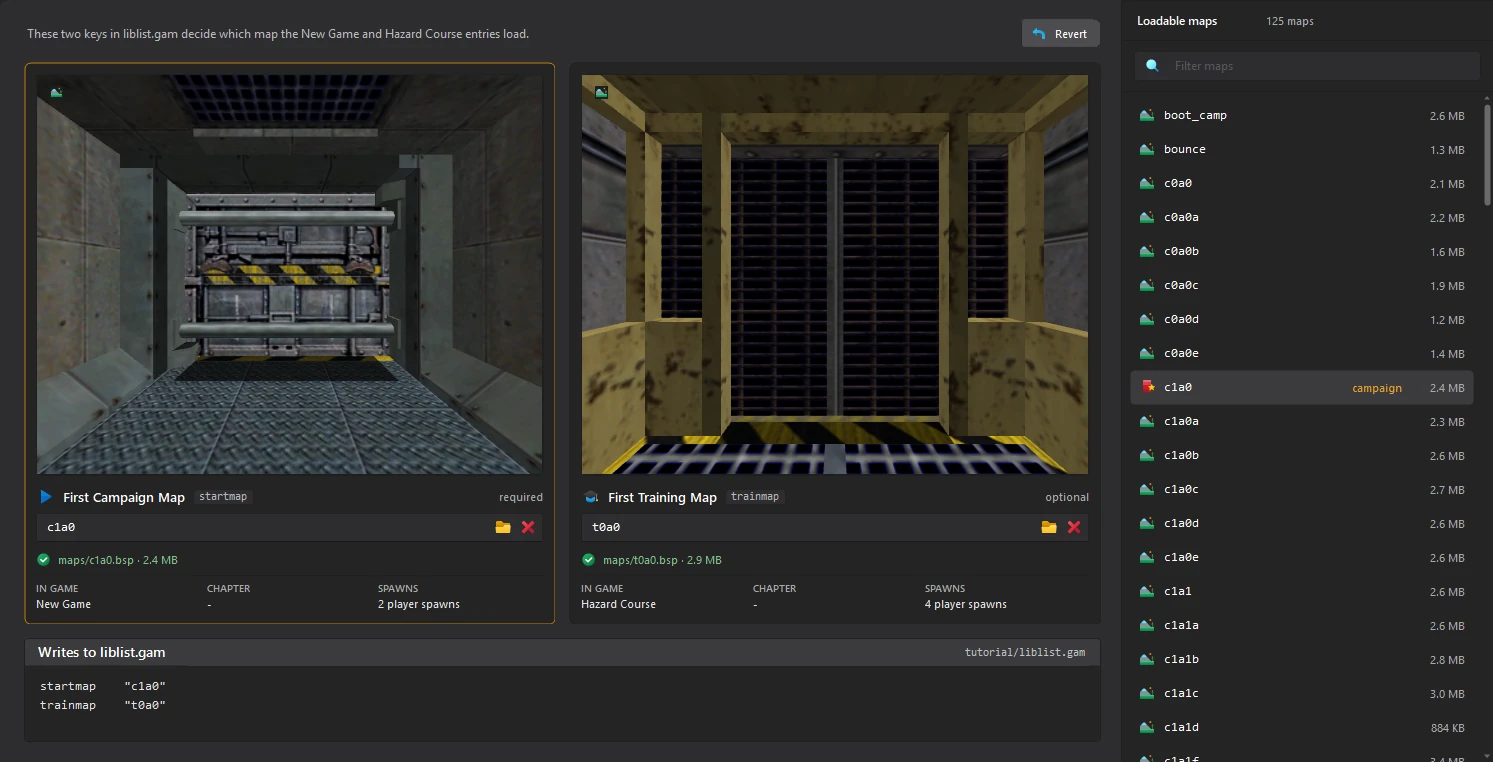This screenshot has width=1493, height=762.
Task: Select the First Training Map preview image
Action: click(835, 274)
